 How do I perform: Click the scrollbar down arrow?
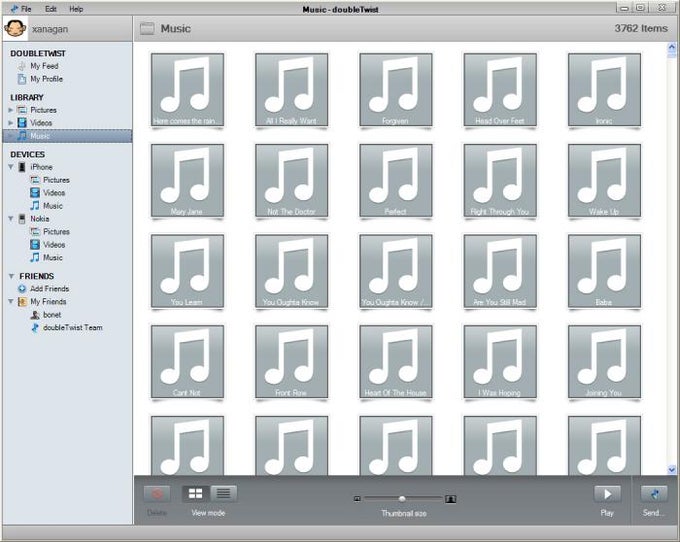click(x=672, y=469)
